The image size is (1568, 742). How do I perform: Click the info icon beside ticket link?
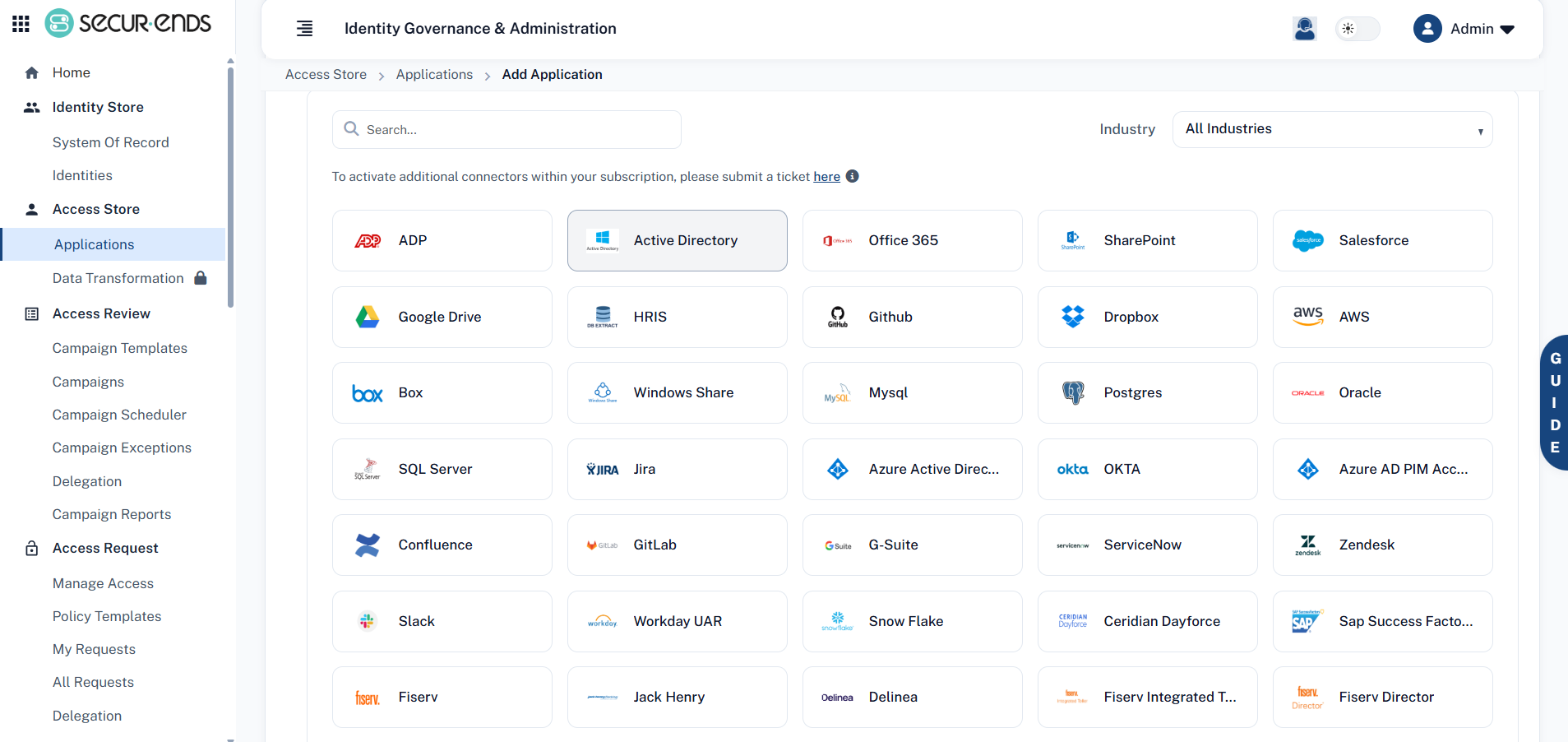(x=853, y=176)
